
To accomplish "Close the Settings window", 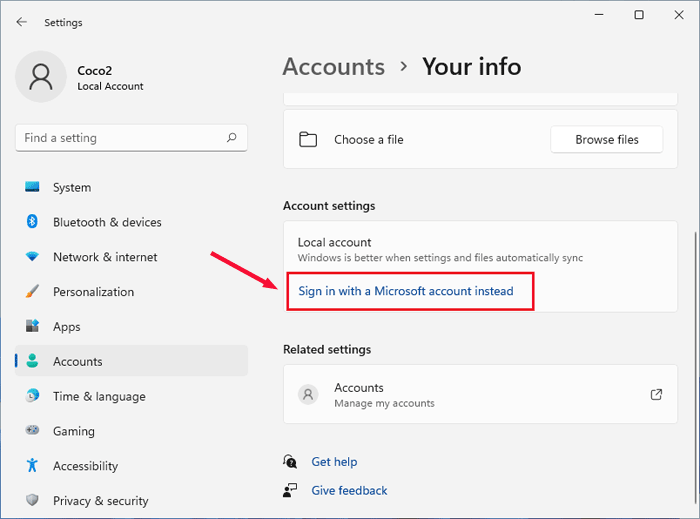I will tap(679, 15).
